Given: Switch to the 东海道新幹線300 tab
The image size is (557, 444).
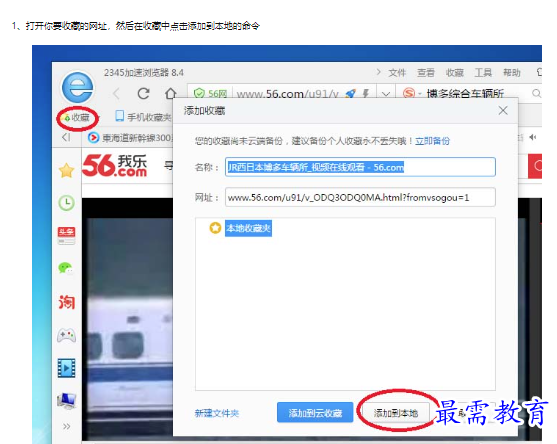Looking at the screenshot, I should click(x=130, y=138).
